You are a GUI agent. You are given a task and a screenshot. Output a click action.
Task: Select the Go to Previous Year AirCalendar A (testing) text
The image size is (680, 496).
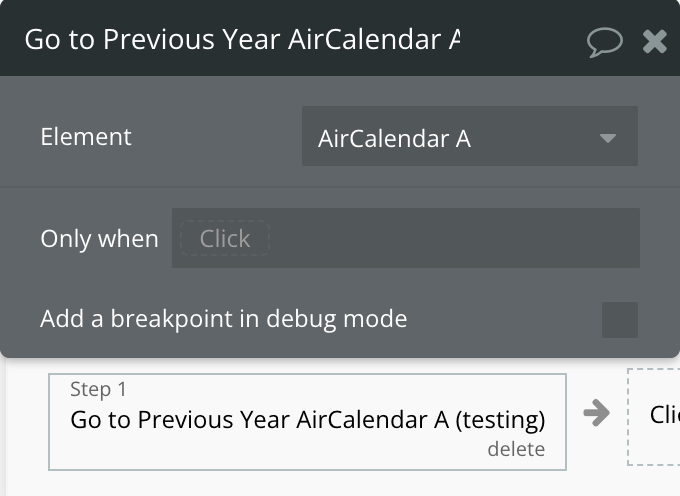[307, 420]
